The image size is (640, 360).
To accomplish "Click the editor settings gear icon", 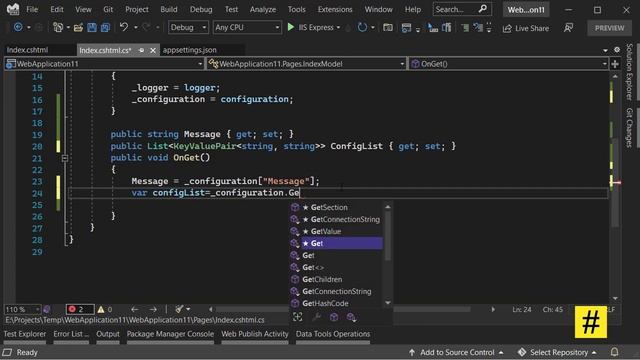I will pos(617,50).
